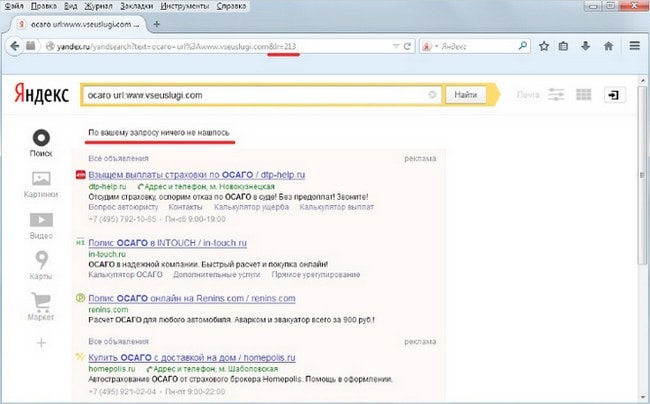Viewport: 650px width, 404px height.
Task: Click the first Все объявления link
Action: 118,158
